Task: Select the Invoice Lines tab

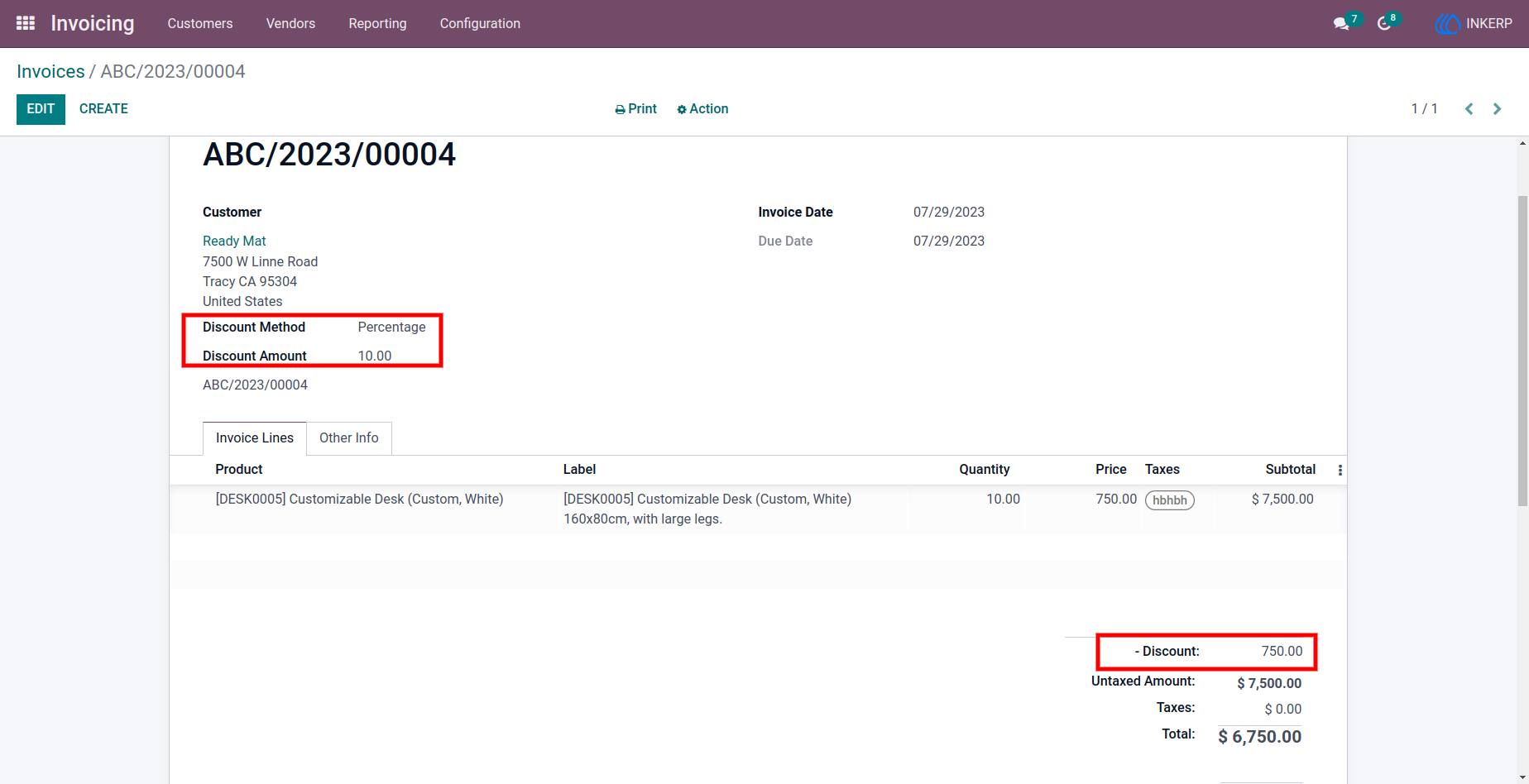Action: 255,438
